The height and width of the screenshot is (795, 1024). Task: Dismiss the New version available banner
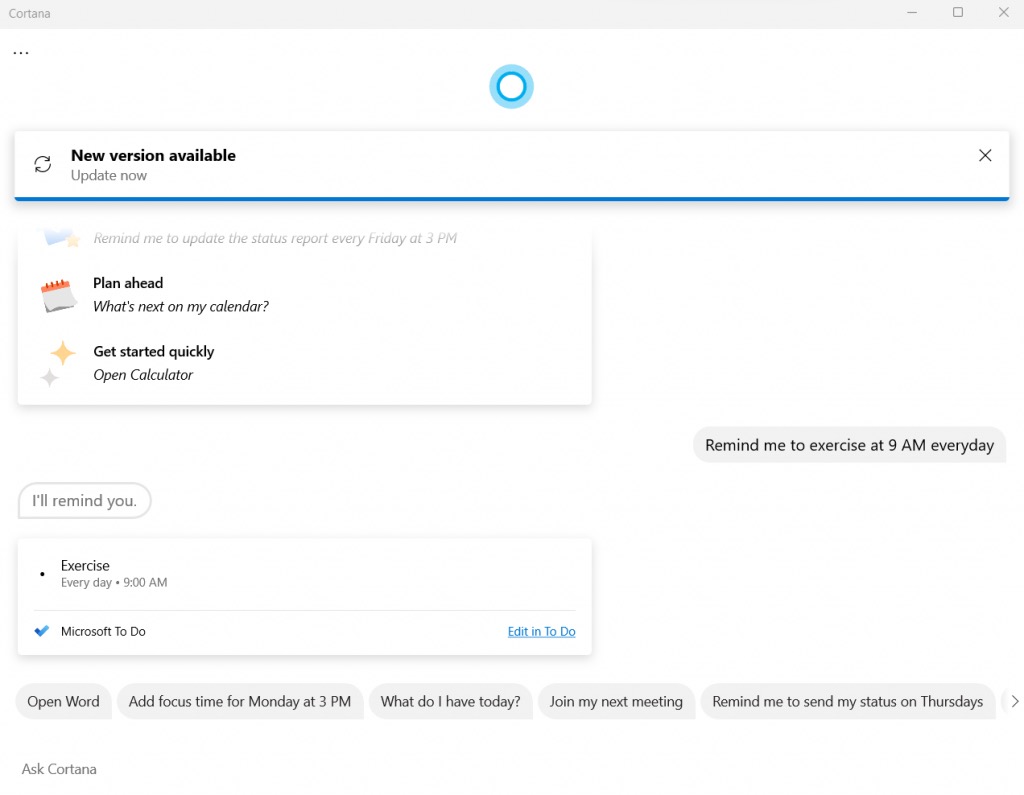click(985, 155)
